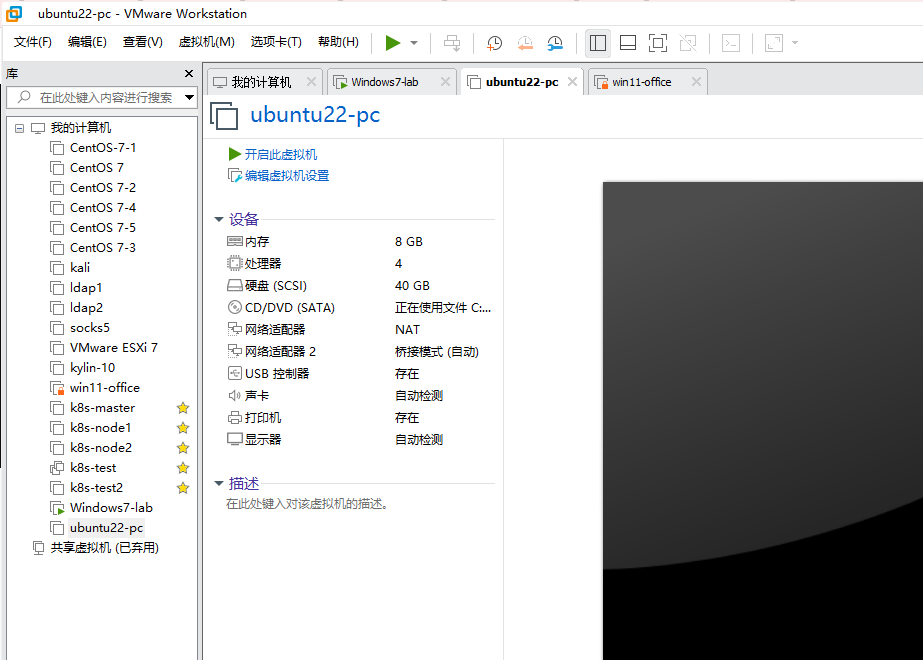Select 共享虚拟机 (已弃用) node
The height and width of the screenshot is (660, 923).
coord(105,548)
